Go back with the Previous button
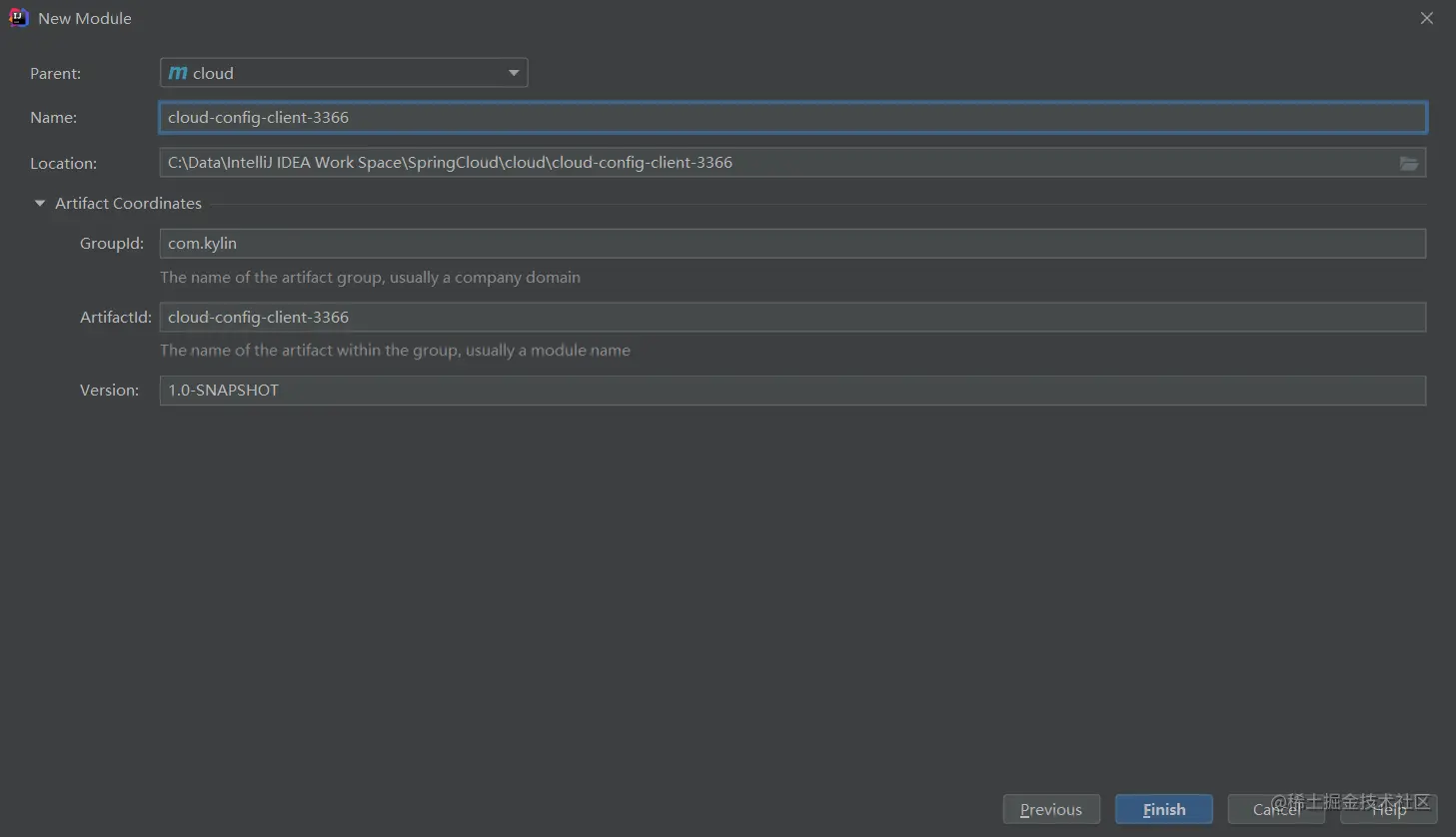This screenshot has height=837, width=1456. click(x=1051, y=809)
